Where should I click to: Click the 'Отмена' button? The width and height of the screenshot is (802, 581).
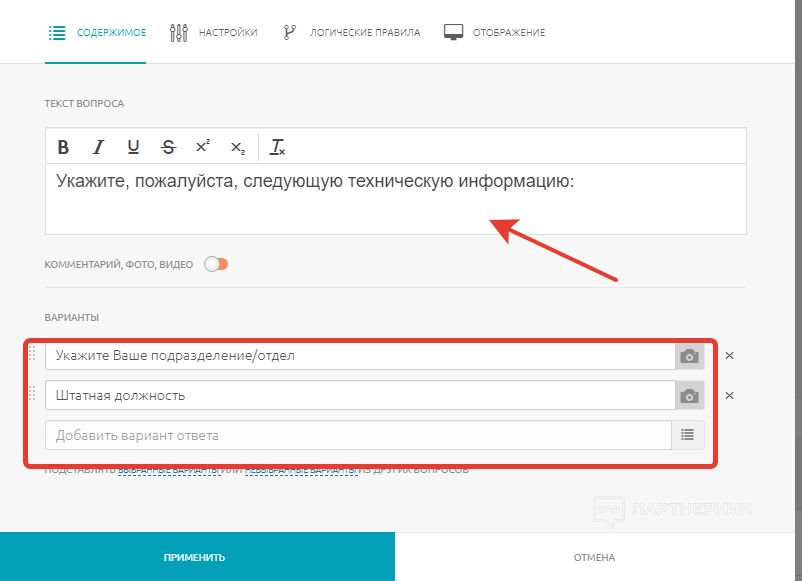(x=594, y=557)
